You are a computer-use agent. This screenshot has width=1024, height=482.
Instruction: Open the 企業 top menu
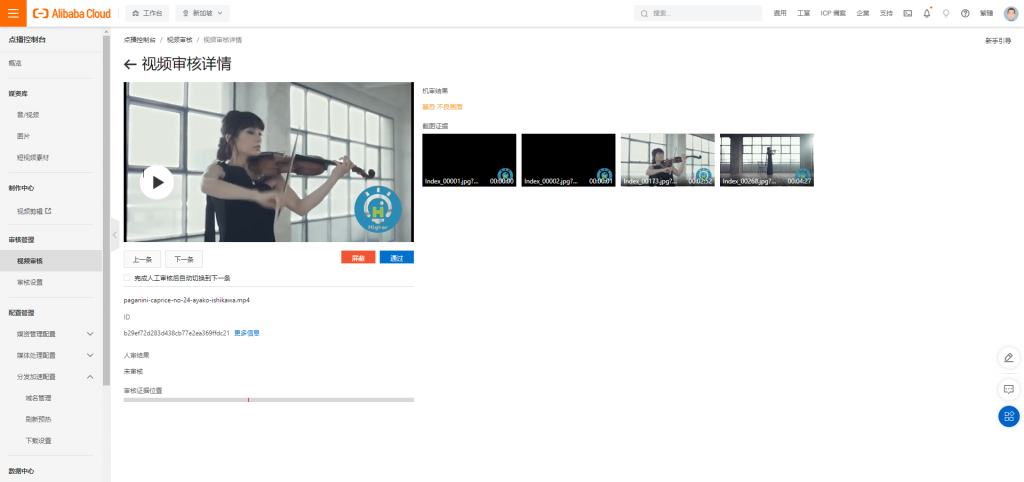(x=863, y=13)
